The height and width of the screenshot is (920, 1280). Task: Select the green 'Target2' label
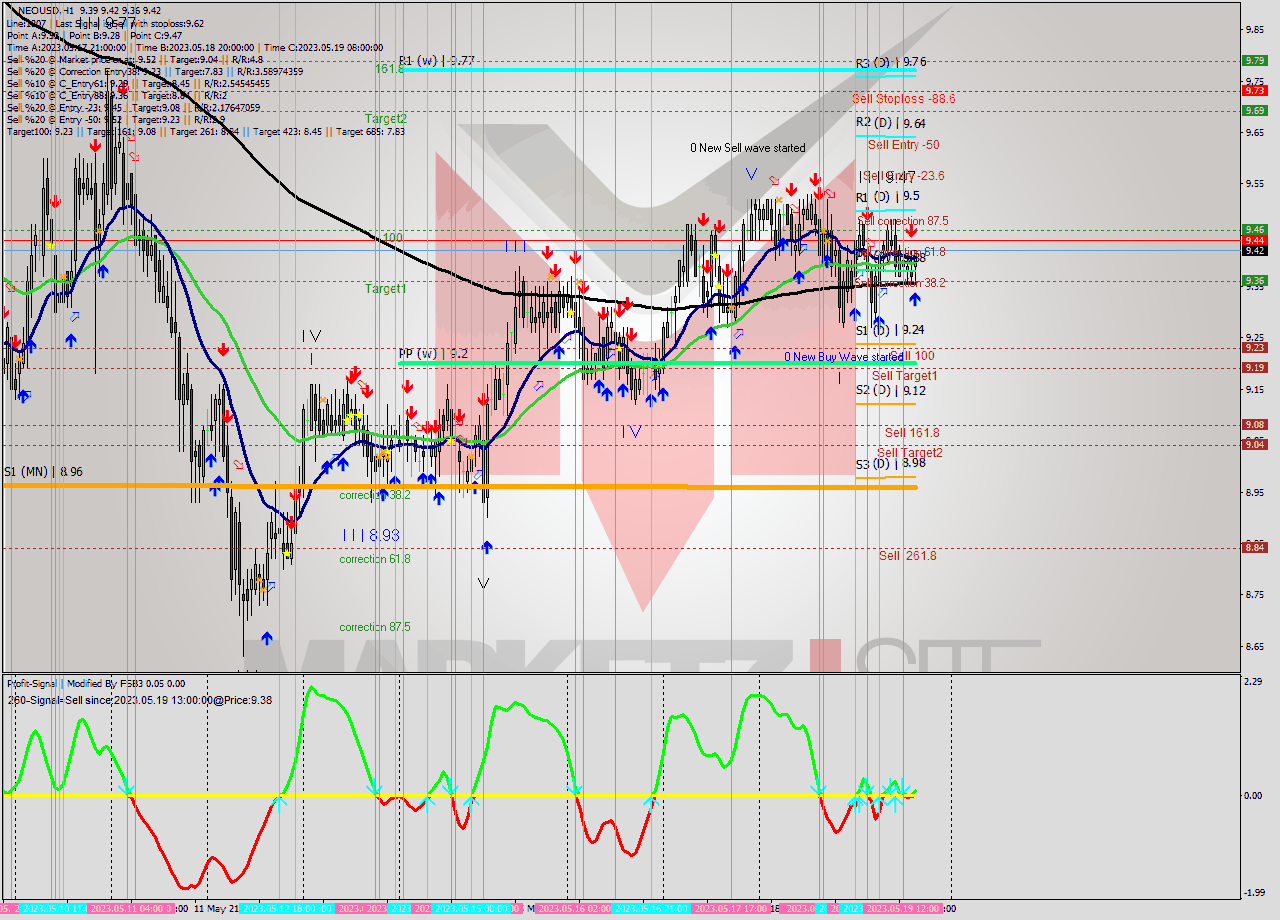click(385, 119)
